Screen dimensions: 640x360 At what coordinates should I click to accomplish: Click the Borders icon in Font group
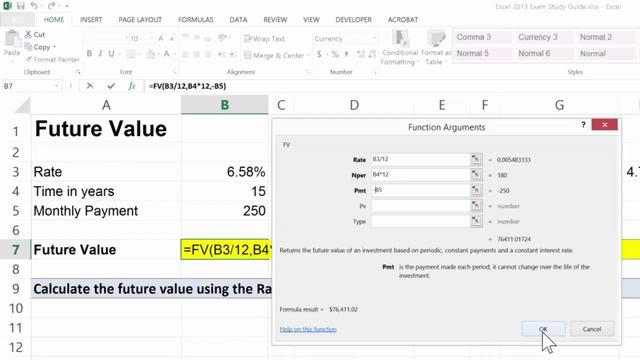point(131,54)
